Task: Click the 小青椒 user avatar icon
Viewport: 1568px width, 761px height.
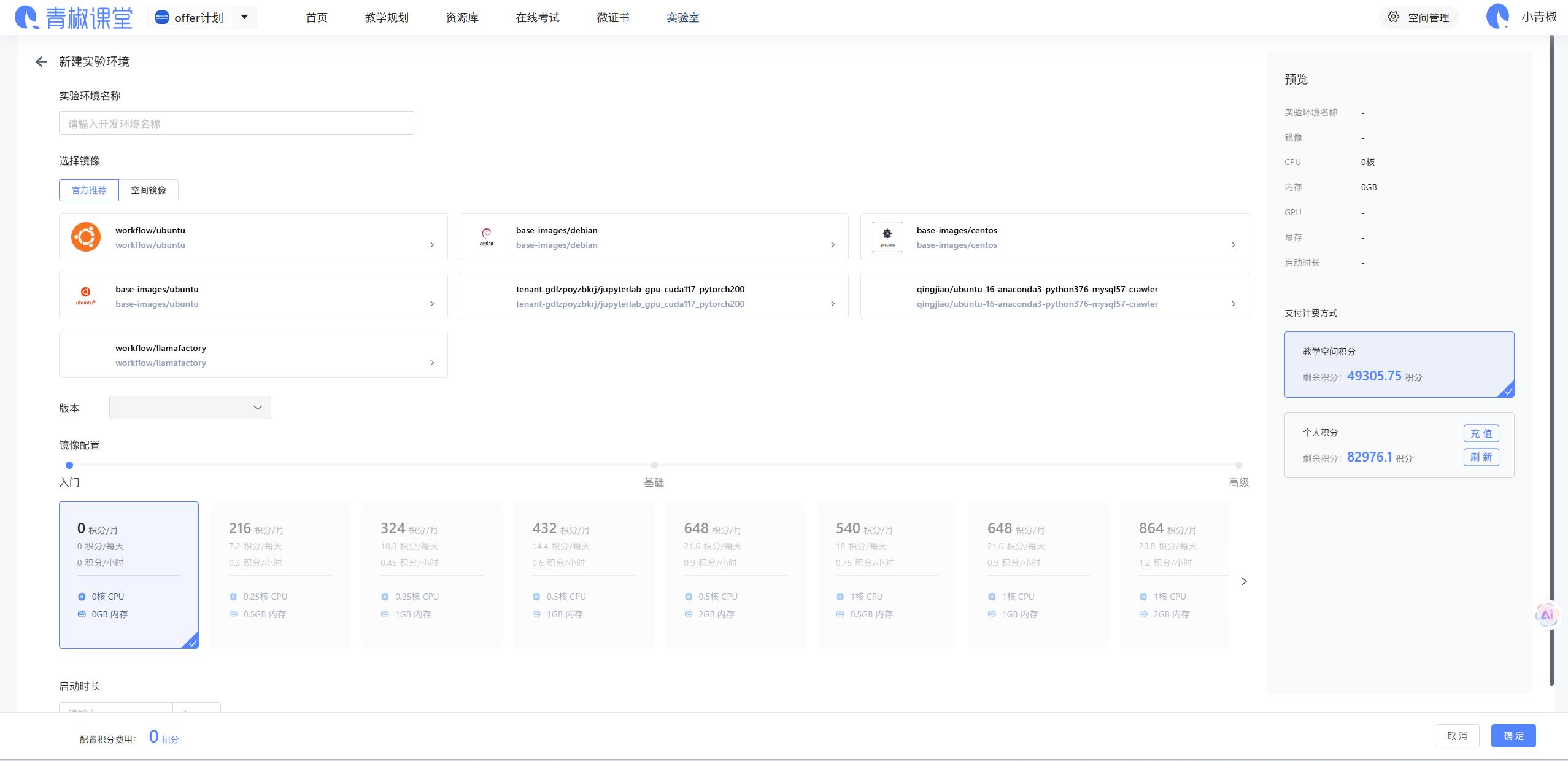Action: pos(1497,17)
